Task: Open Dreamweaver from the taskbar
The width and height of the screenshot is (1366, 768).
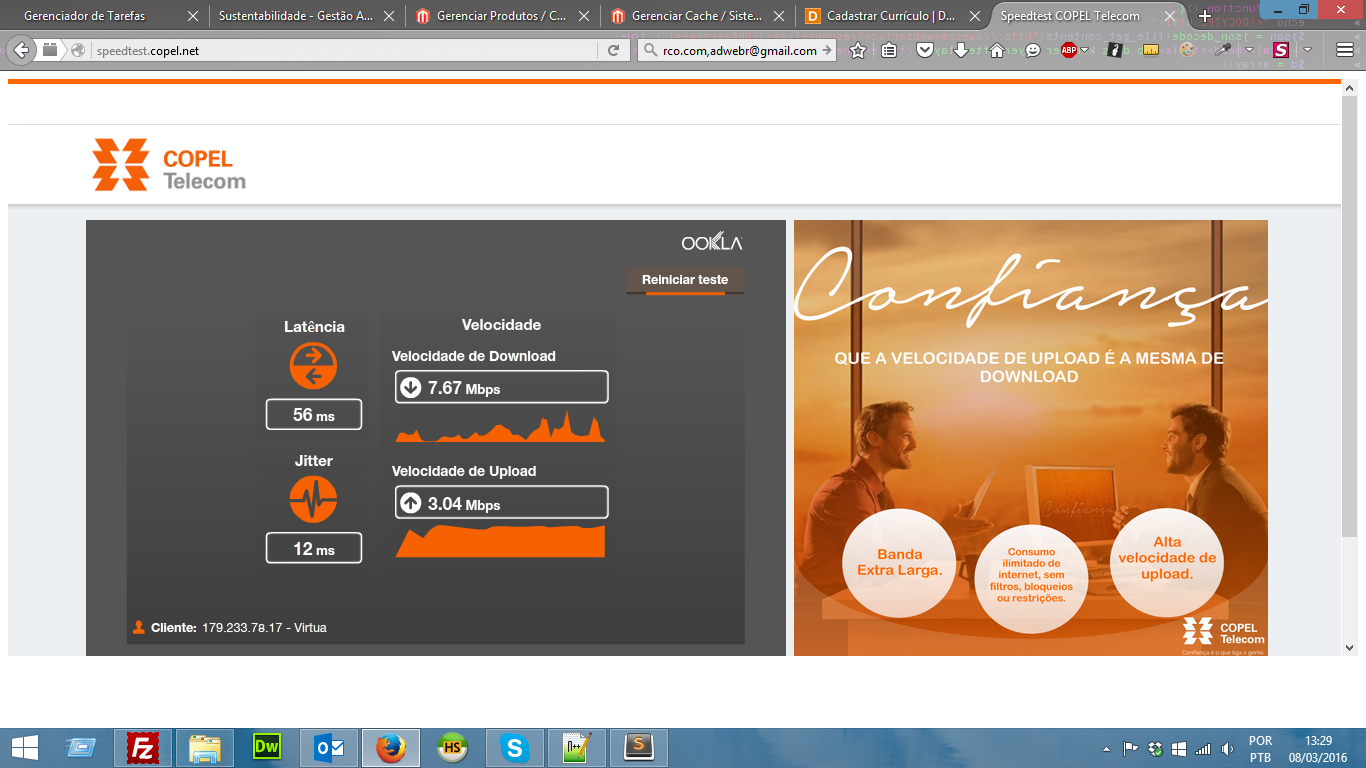Action: [x=266, y=747]
